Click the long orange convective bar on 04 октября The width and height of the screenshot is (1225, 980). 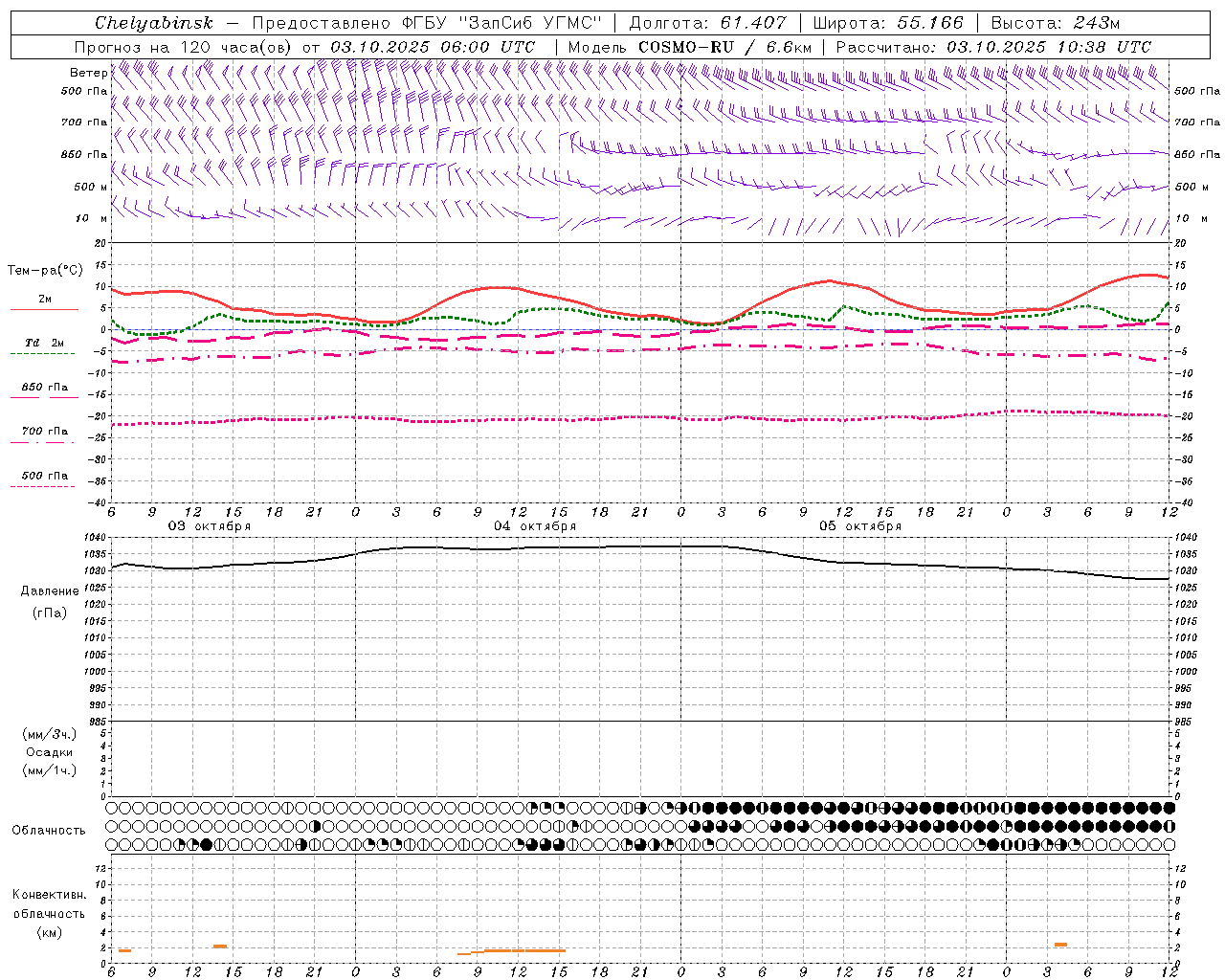point(524,950)
